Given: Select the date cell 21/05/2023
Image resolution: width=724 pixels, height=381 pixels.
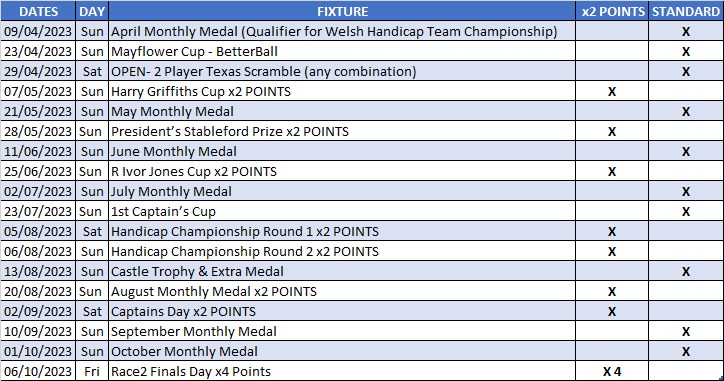Looking at the screenshot, I should click(38, 111).
